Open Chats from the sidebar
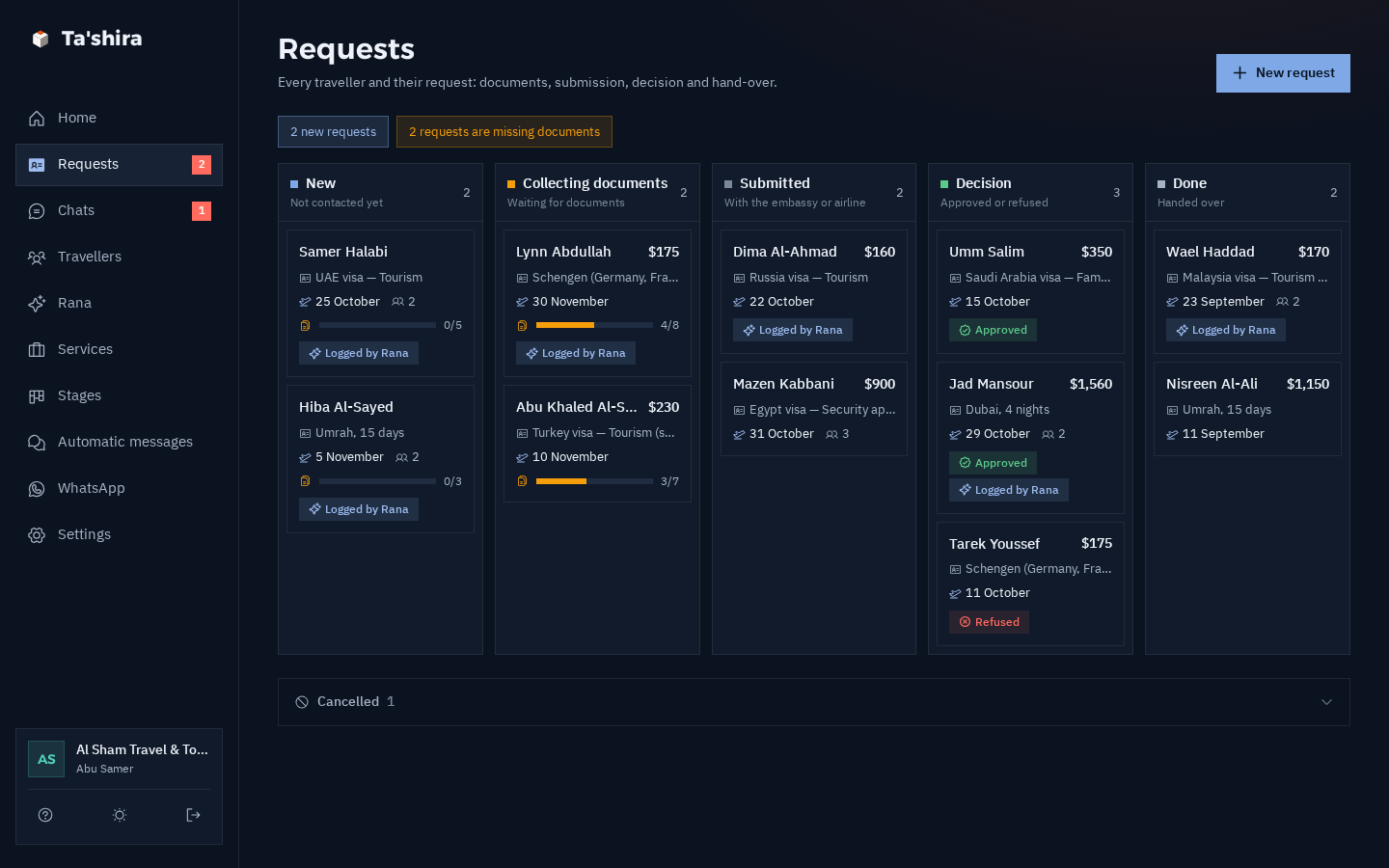The width and height of the screenshot is (1389, 868). (x=119, y=210)
